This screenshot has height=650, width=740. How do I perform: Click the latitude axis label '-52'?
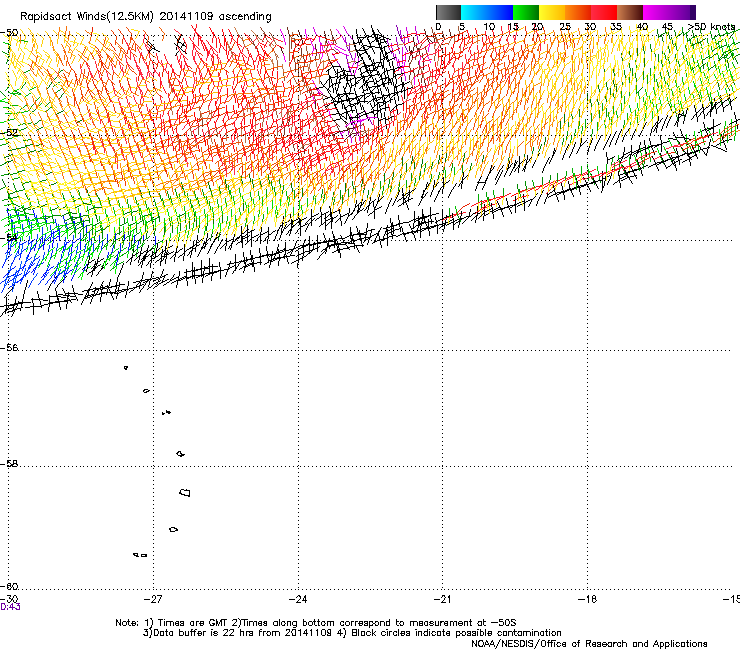[9, 133]
